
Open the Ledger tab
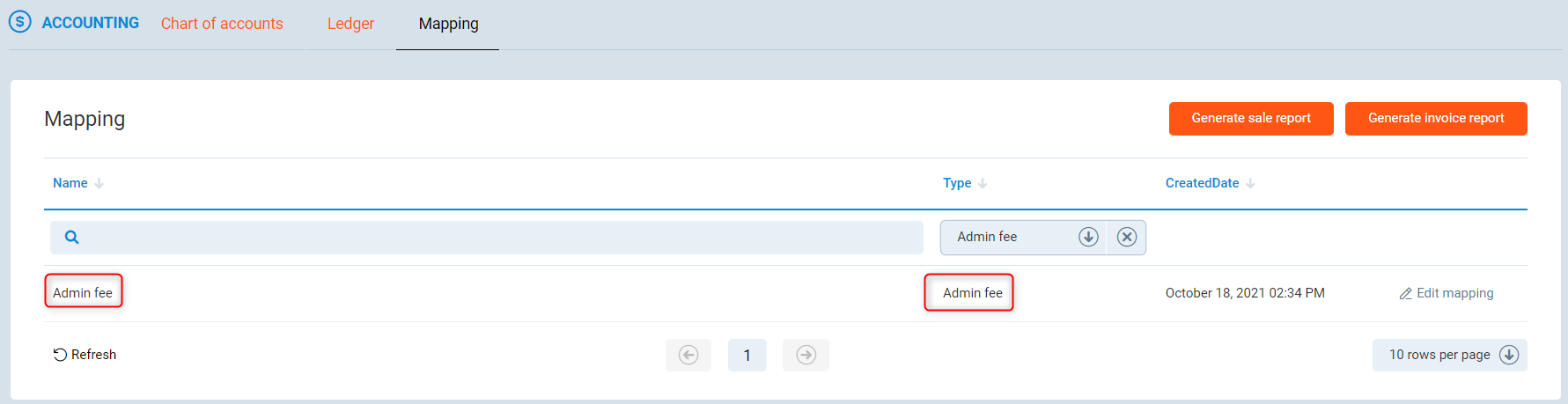350,24
